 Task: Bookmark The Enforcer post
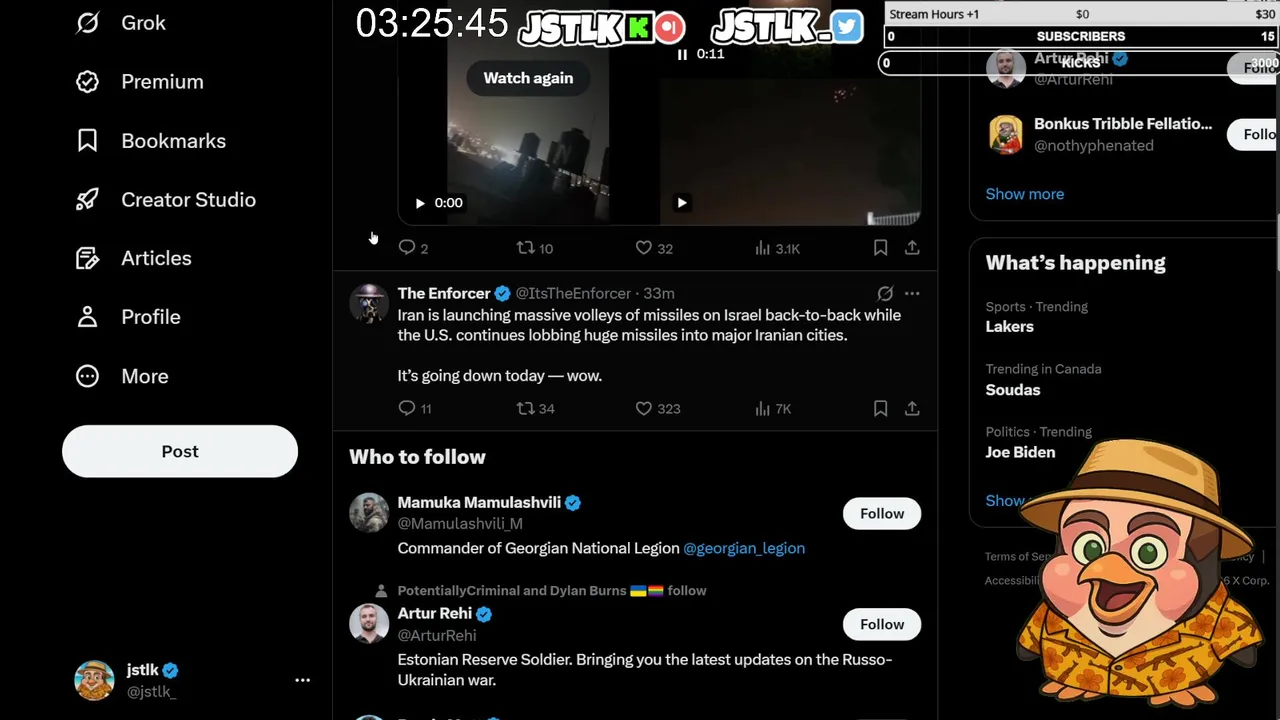(880, 408)
